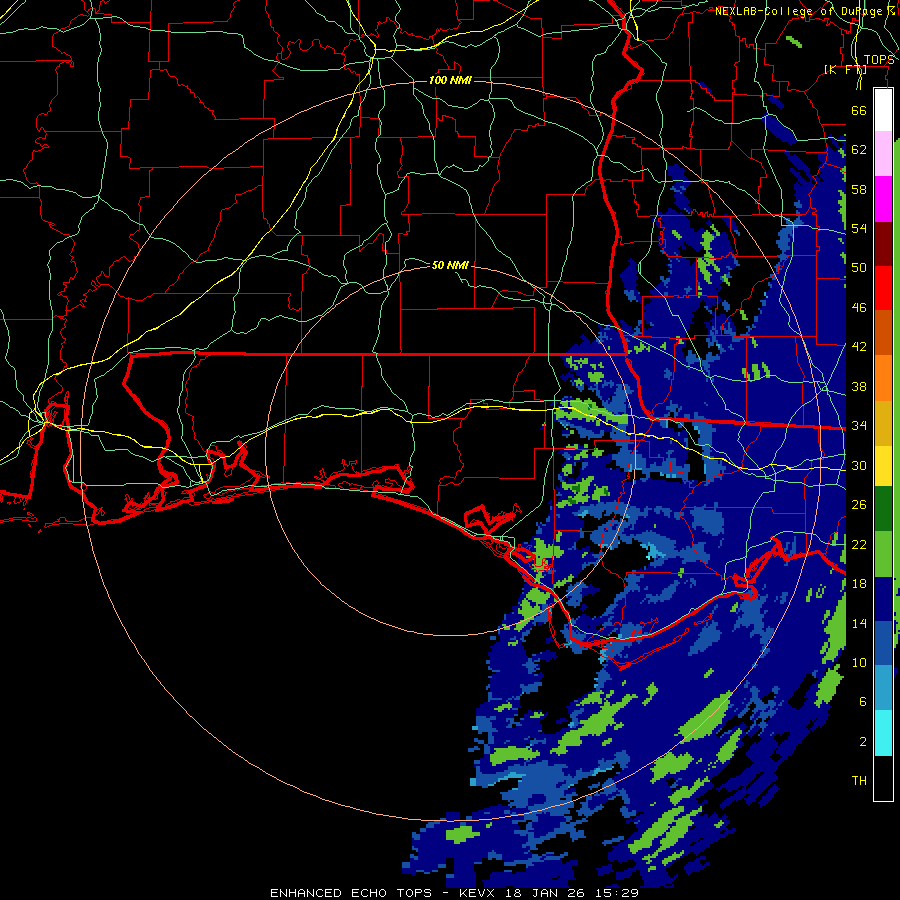Click the "NEXLAB-College of DuPage" credit text
The width and height of the screenshot is (900, 900).
click(798, 11)
